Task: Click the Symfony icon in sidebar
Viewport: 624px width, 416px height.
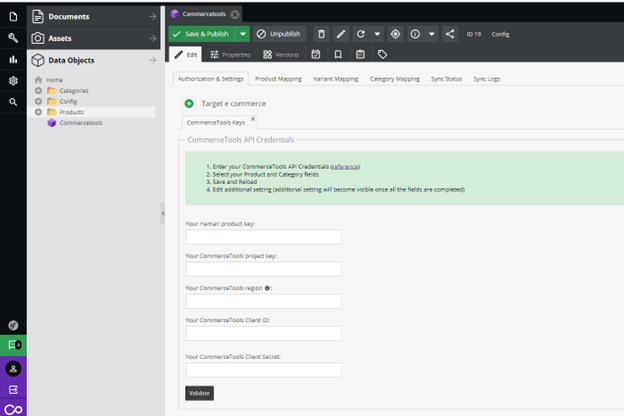Action: tap(13, 325)
